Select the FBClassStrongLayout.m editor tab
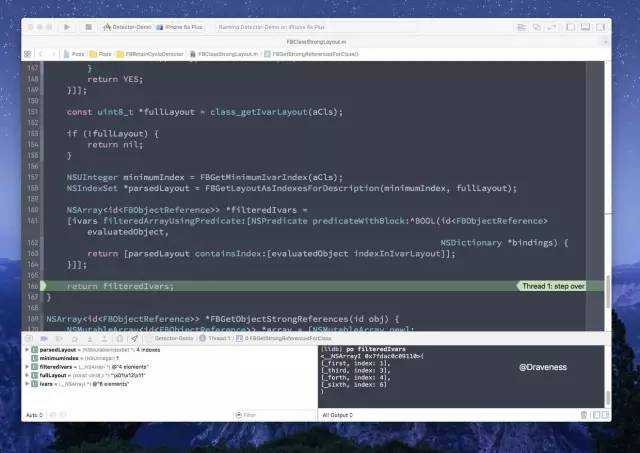The height and width of the screenshot is (453, 640). point(316,42)
